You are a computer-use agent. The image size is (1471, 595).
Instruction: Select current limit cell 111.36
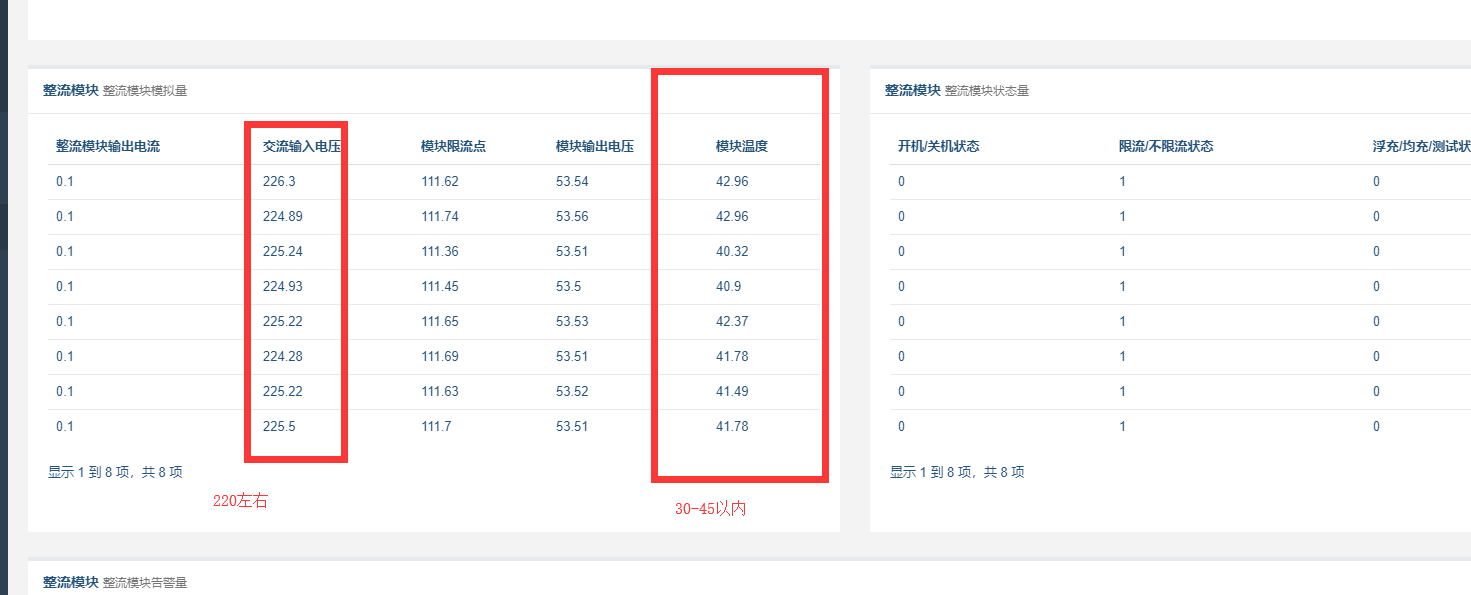pos(440,251)
